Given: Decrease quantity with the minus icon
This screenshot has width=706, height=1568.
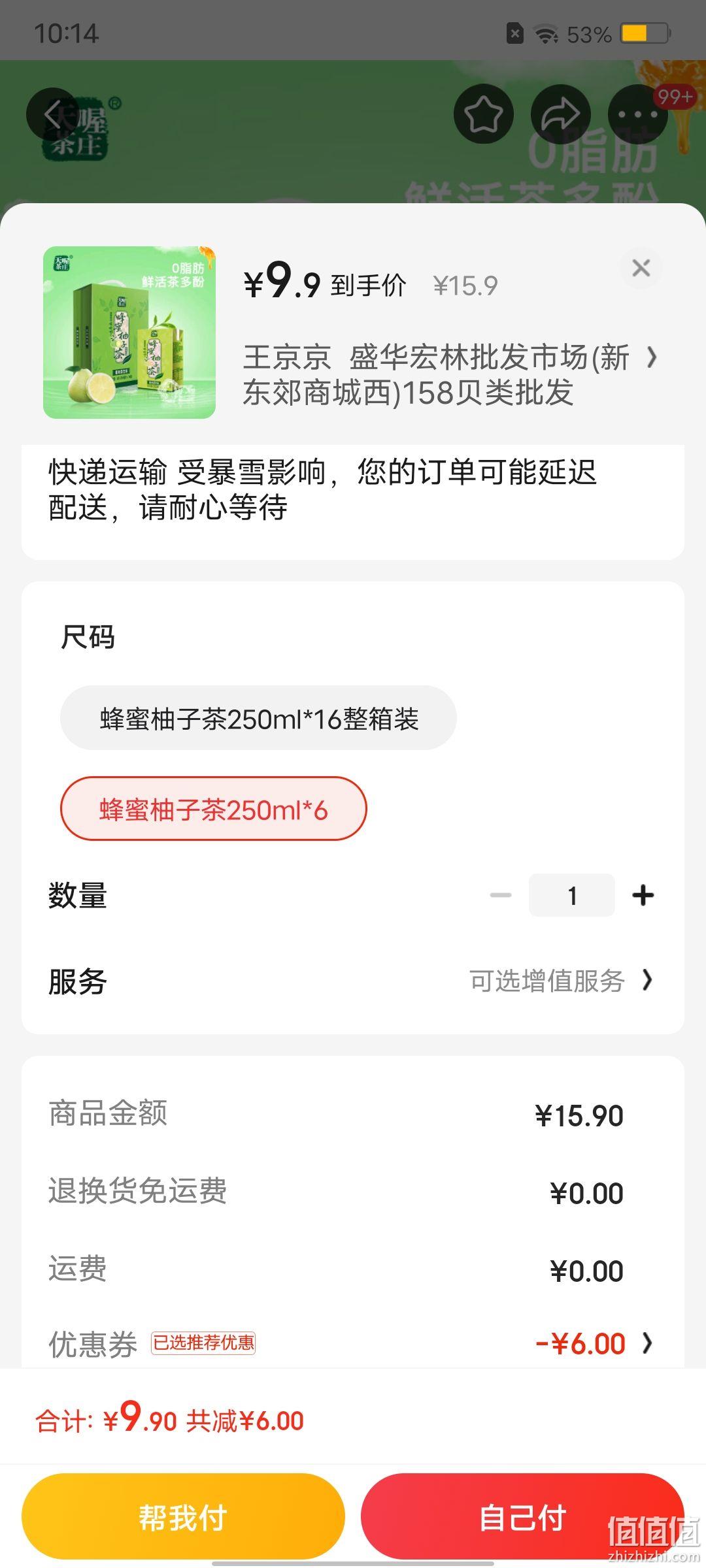Looking at the screenshot, I should click(501, 895).
